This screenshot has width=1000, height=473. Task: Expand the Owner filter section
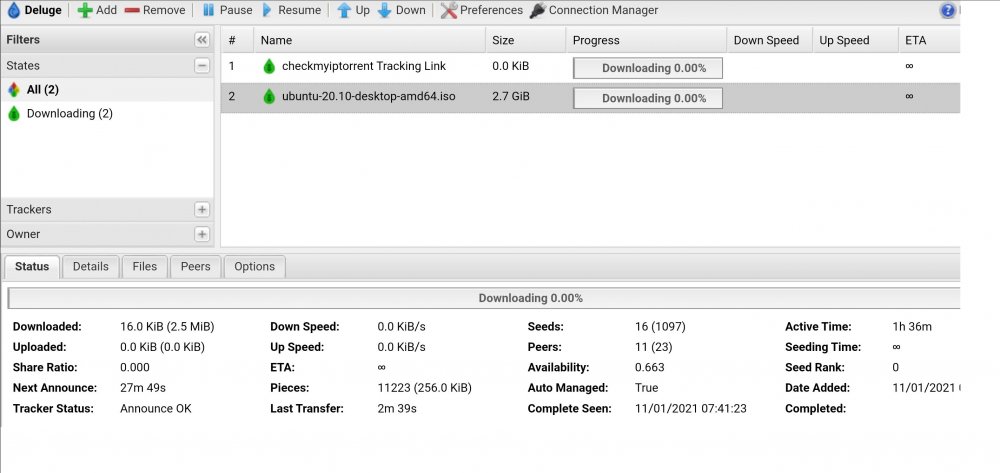tap(202, 234)
